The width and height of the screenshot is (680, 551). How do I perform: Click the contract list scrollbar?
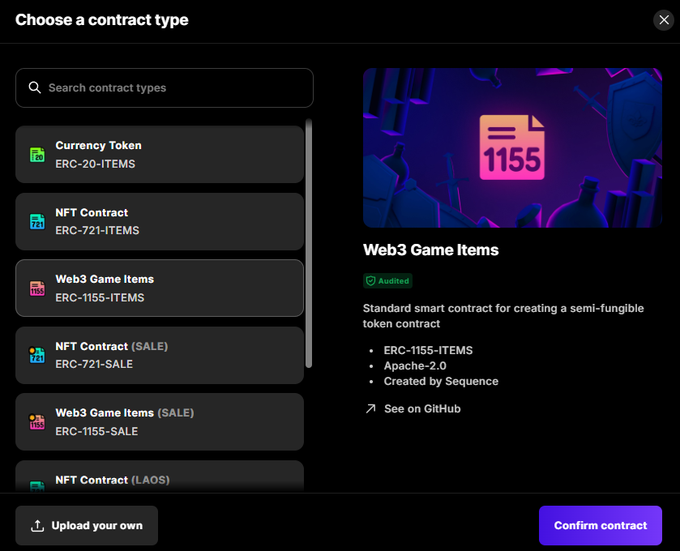(309, 244)
